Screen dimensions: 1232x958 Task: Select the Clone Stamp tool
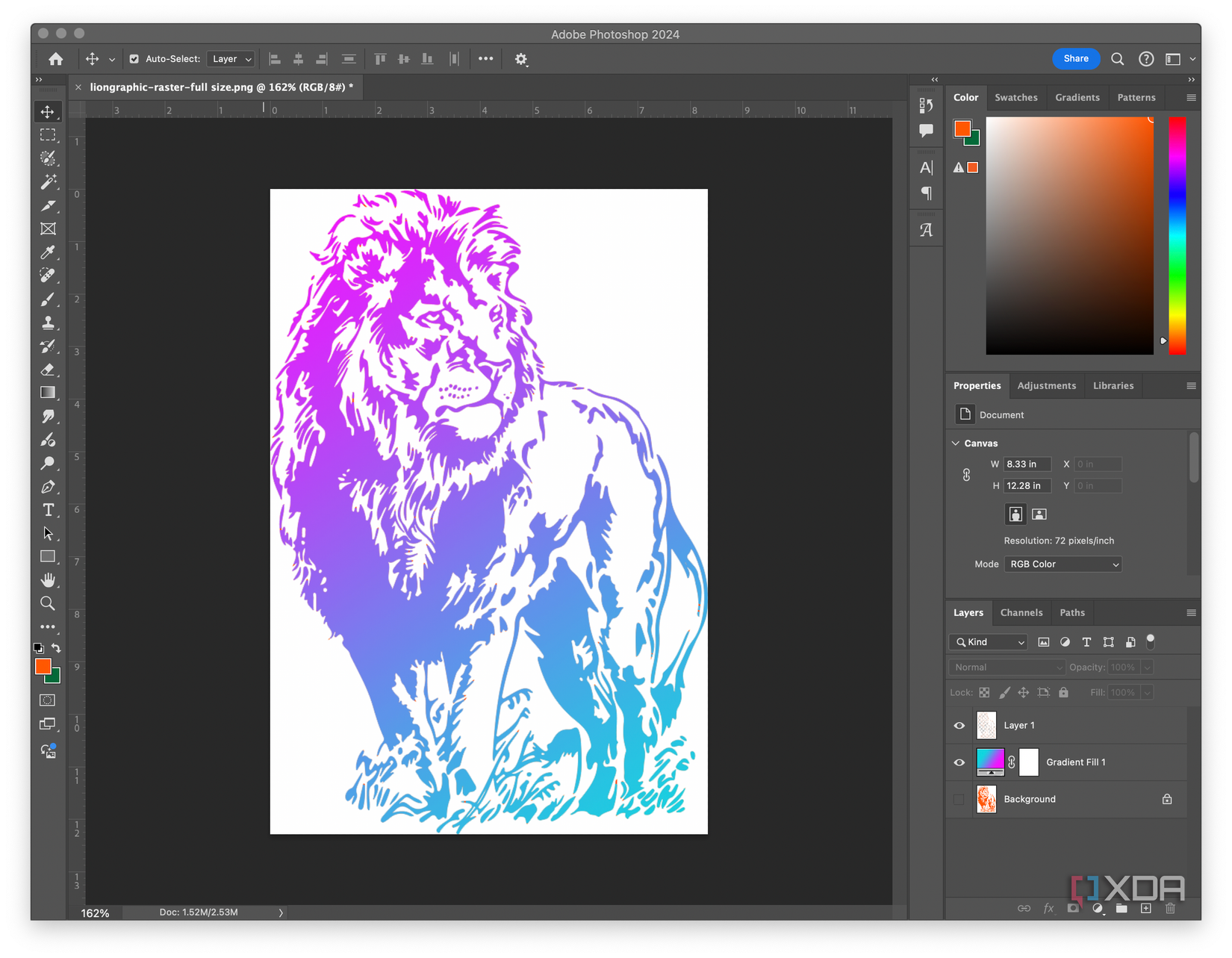pos(48,323)
